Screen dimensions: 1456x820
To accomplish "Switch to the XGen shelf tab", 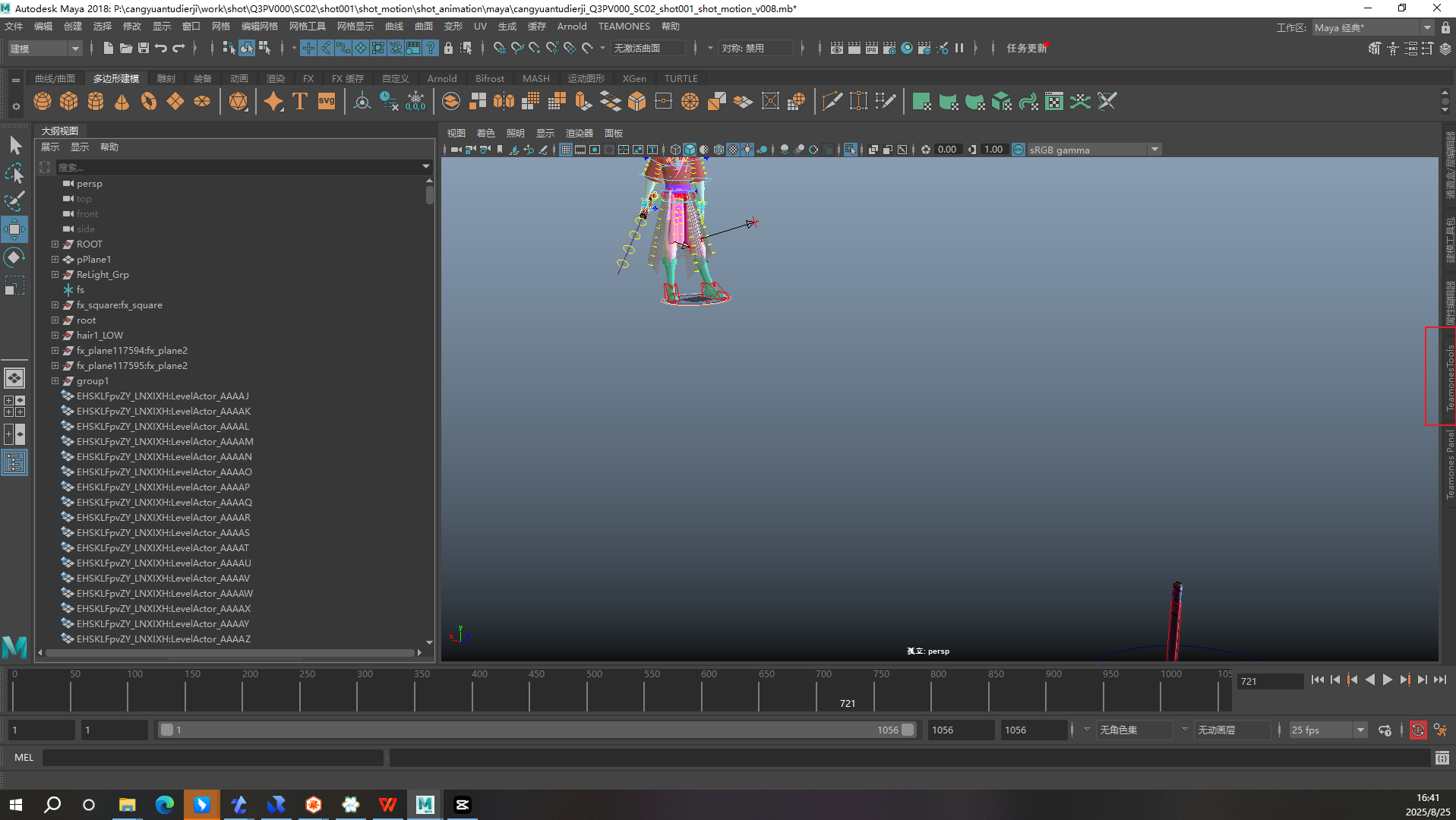I will click(633, 79).
